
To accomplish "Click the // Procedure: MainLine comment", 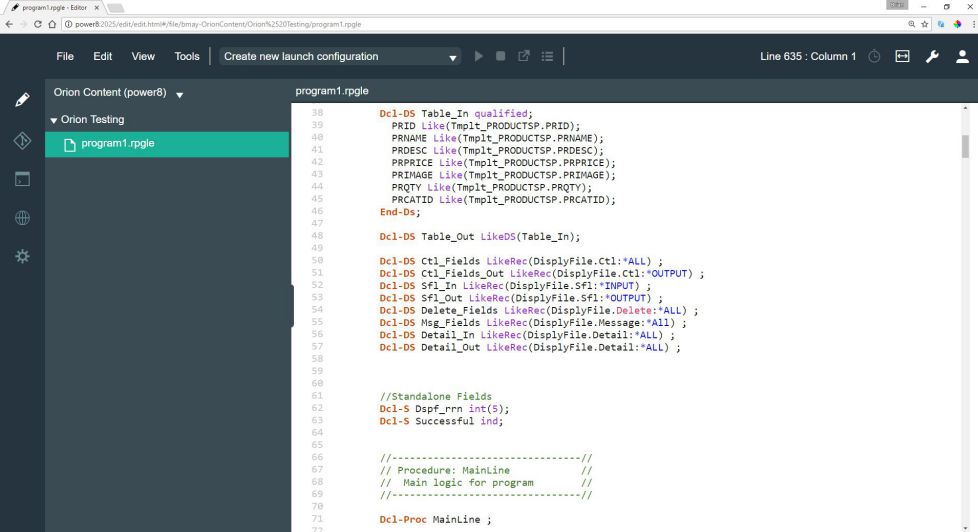I will tap(486, 470).
